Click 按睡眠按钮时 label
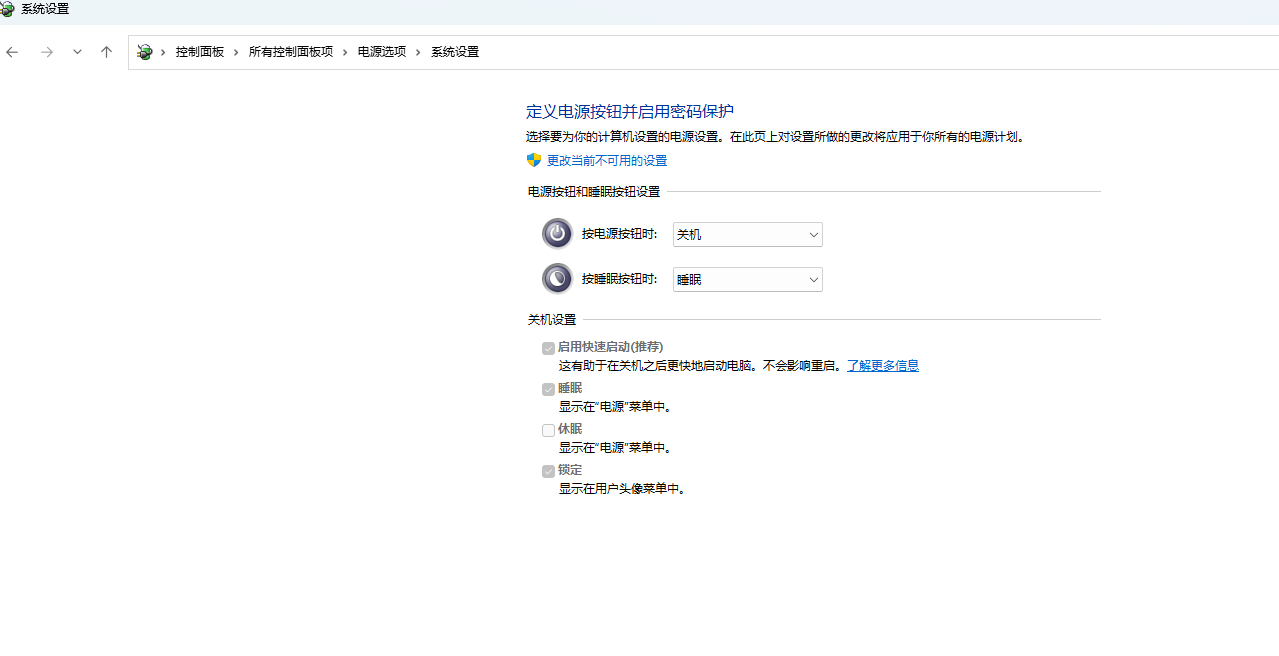The height and width of the screenshot is (656, 1279). (x=620, y=279)
